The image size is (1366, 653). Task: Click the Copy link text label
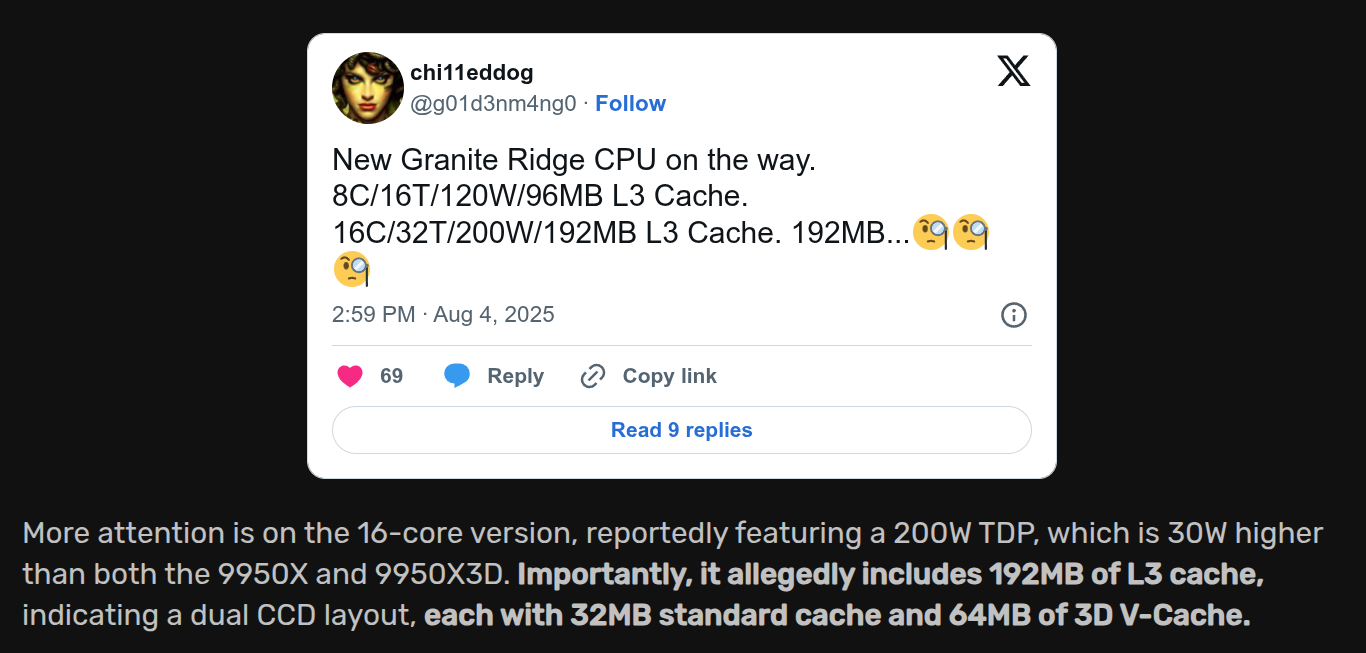tap(669, 376)
